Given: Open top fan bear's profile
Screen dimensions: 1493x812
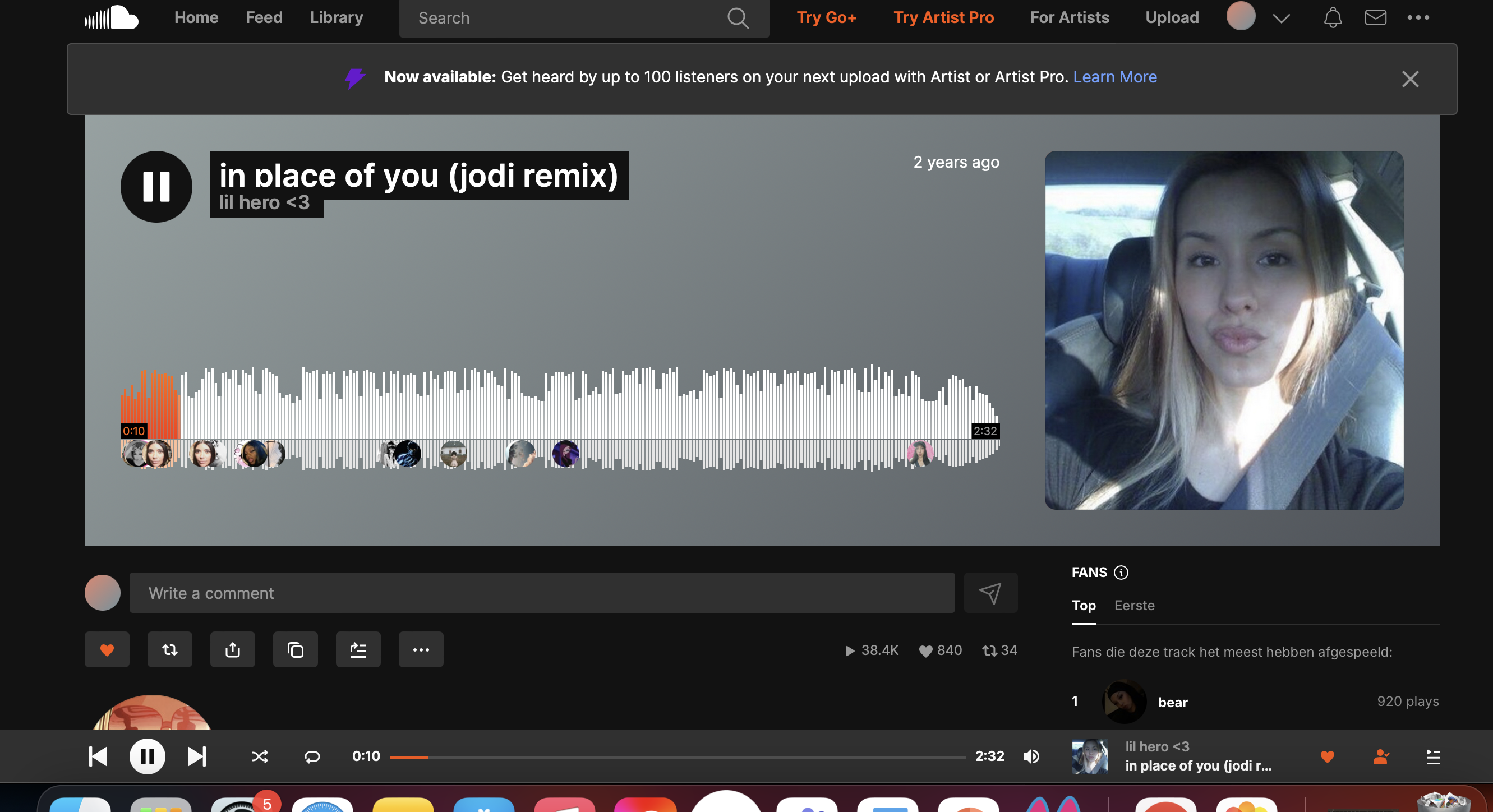Looking at the screenshot, I should 1173,702.
